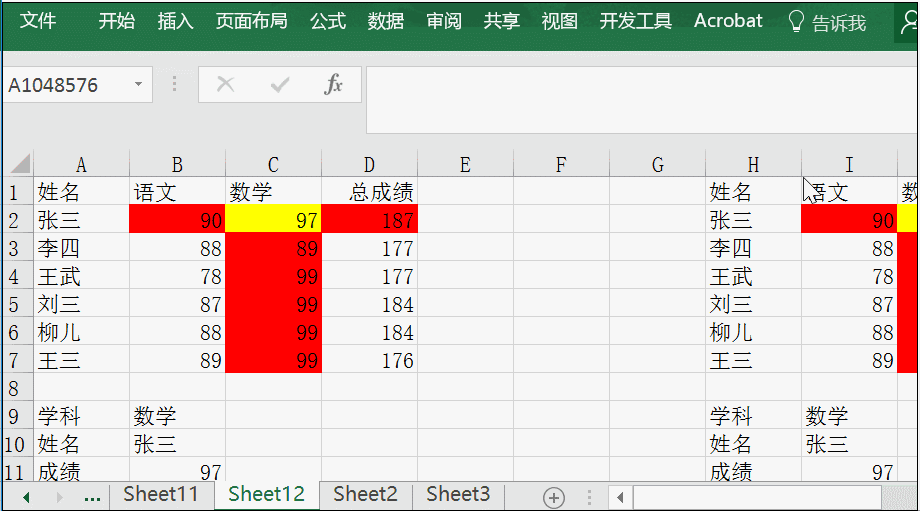Select column G header

[657, 164]
